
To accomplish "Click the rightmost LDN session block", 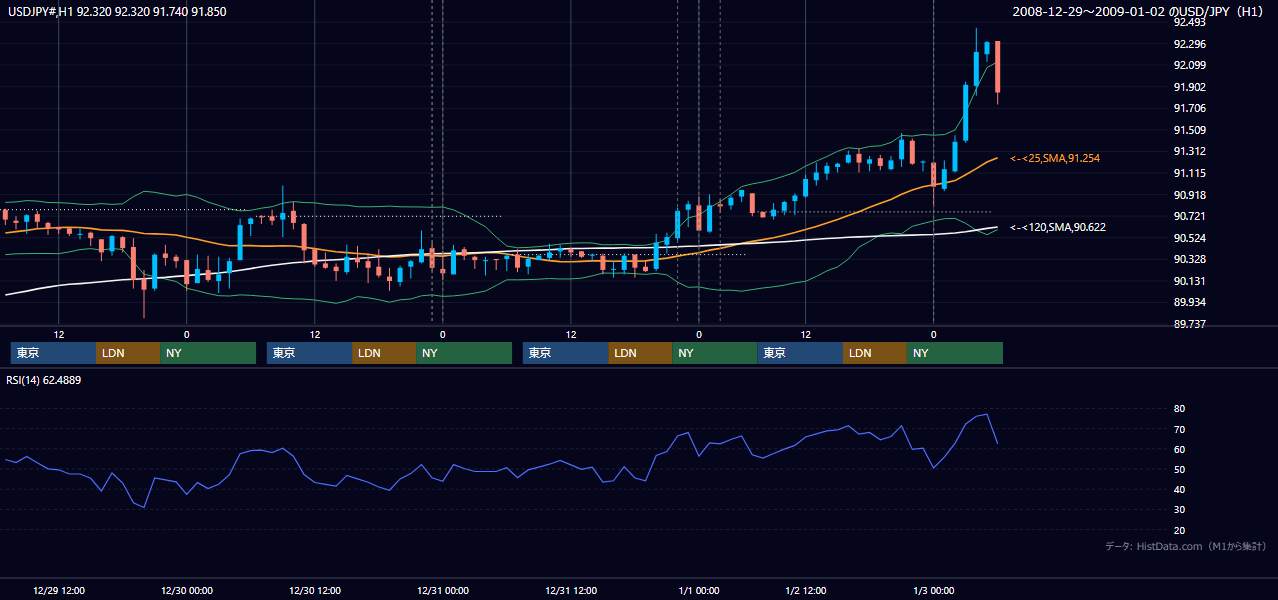I will 875,353.
